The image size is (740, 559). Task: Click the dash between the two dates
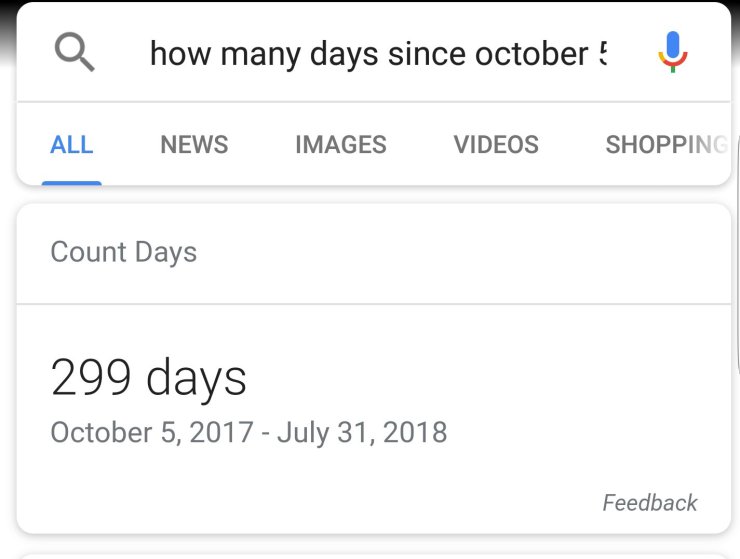[266, 434]
